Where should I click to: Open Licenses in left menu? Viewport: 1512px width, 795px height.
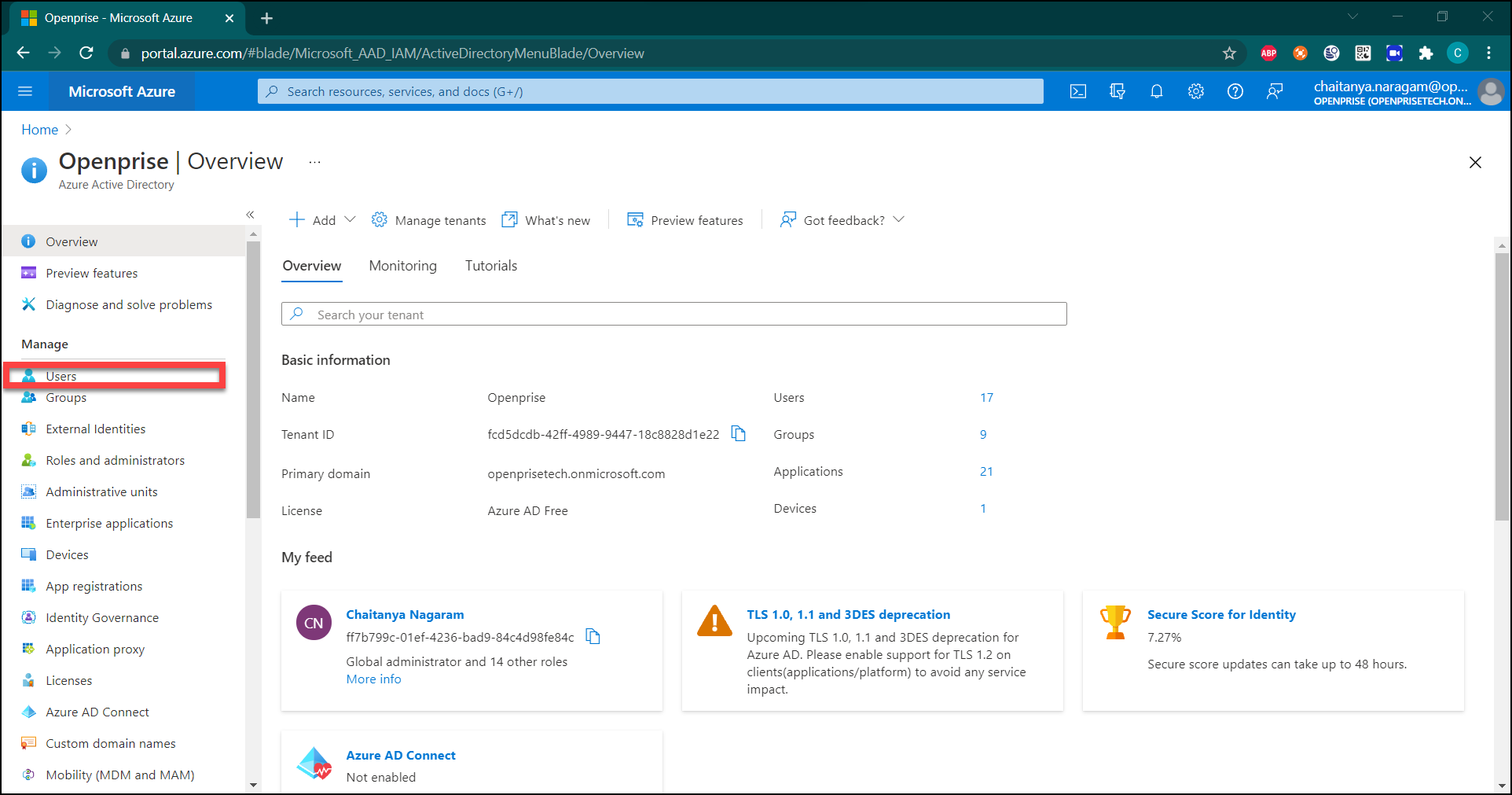(124, 680)
